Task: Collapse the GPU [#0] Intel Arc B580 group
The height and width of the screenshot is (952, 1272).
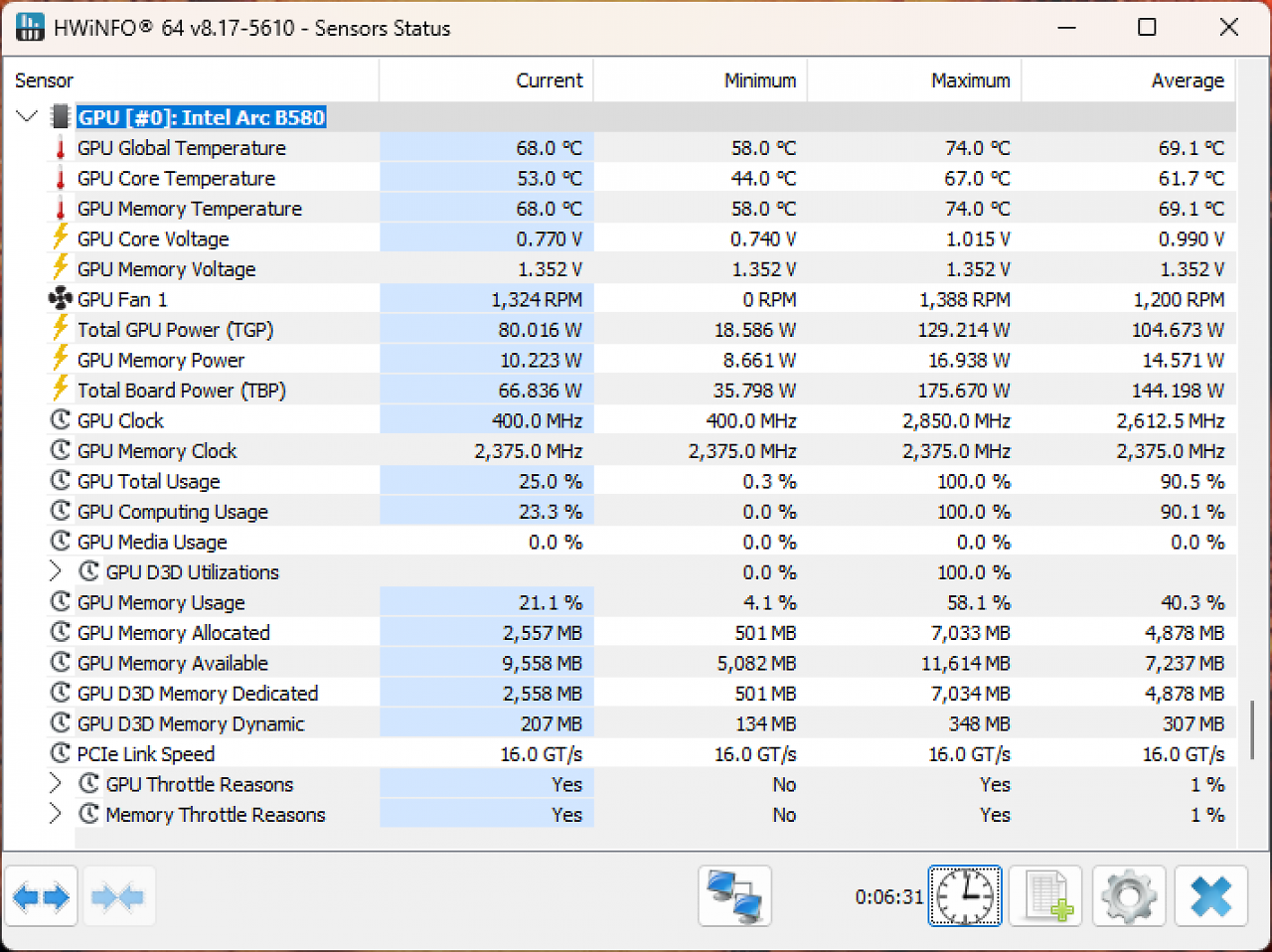Action: (27, 117)
